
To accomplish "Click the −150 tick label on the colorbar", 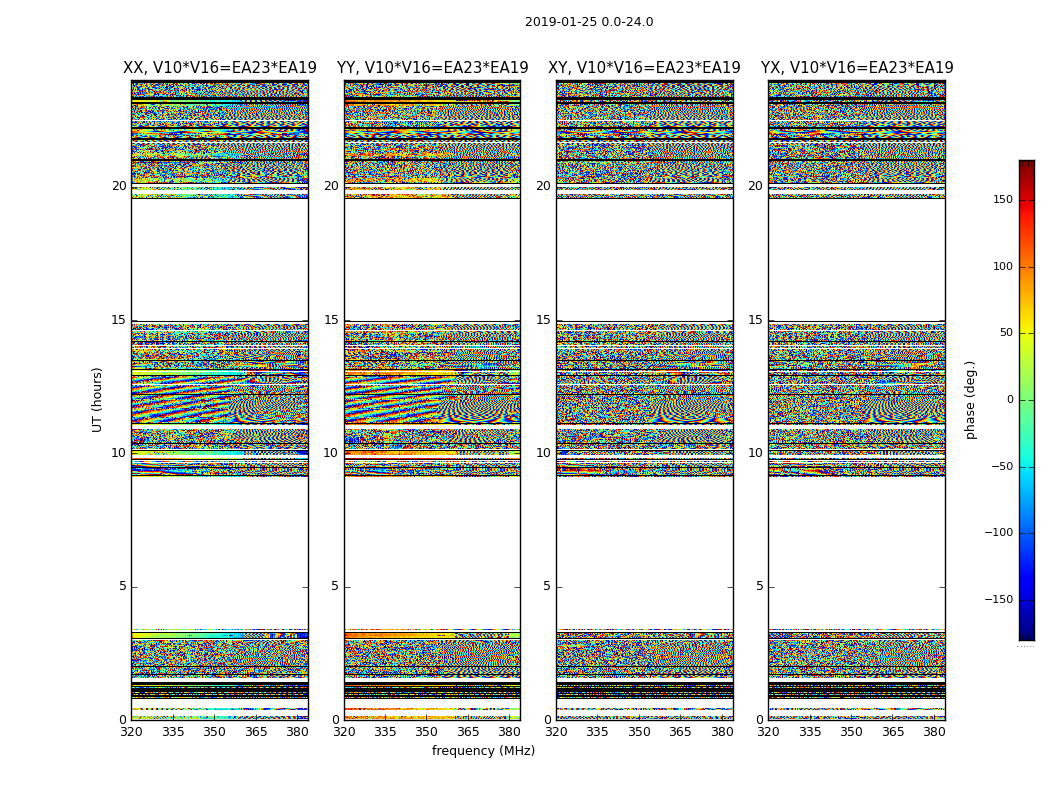I will (x=999, y=600).
